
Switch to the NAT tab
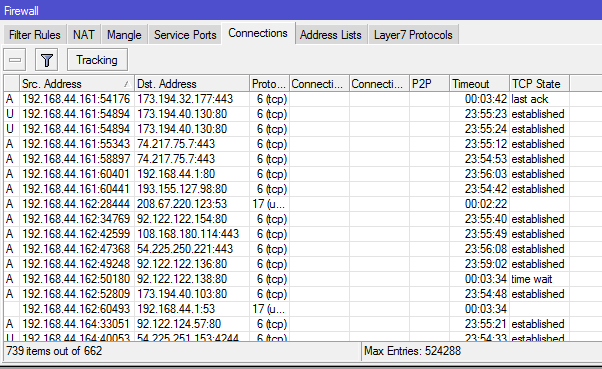pos(84,35)
